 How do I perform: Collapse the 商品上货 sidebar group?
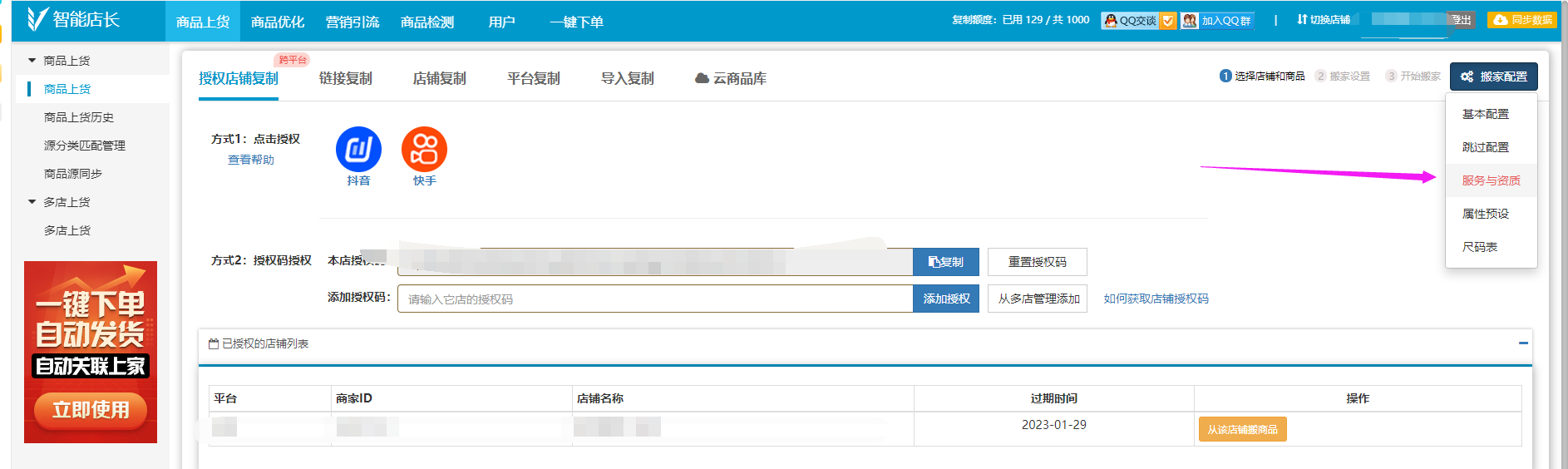coord(32,61)
